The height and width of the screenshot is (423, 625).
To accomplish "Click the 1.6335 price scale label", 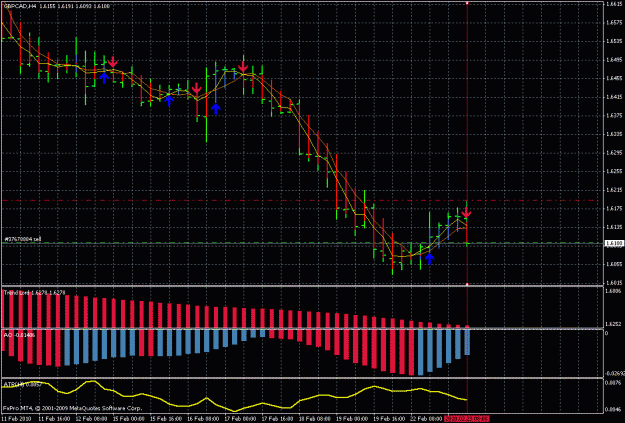I will click(615, 134).
